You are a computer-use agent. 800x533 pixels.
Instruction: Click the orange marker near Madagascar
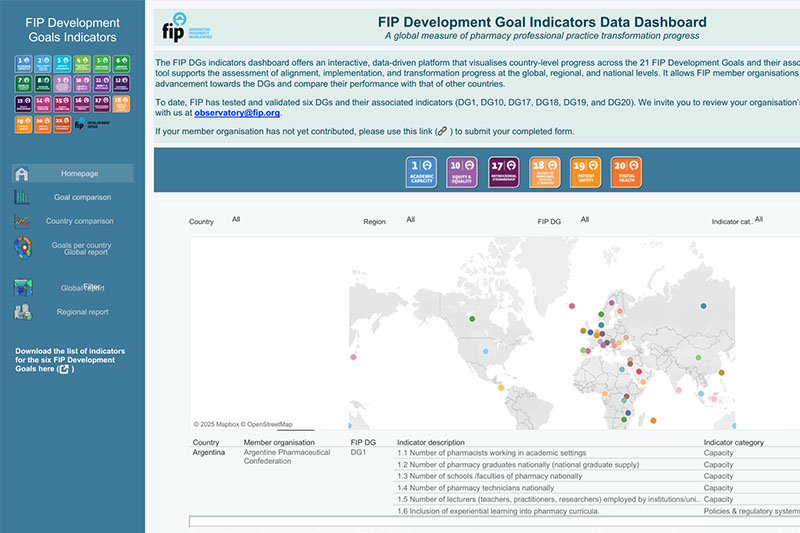point(654,421)
